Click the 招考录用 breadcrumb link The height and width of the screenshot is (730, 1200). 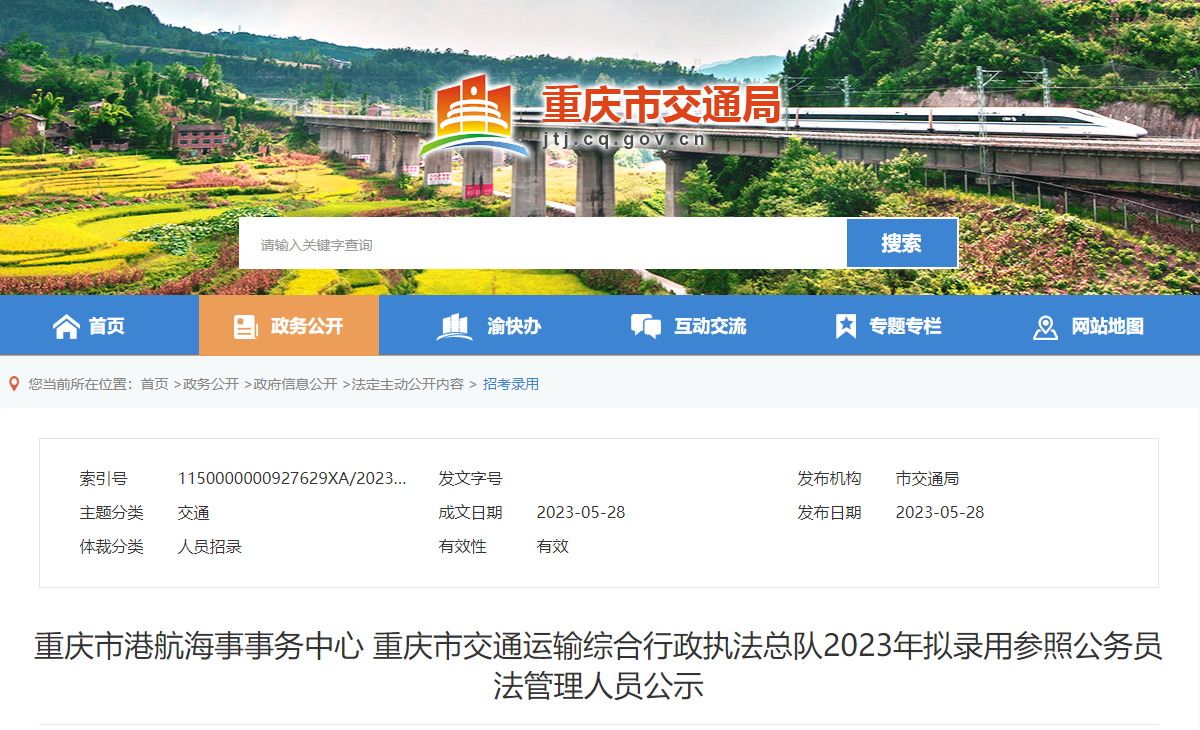(x=511, y=384)
